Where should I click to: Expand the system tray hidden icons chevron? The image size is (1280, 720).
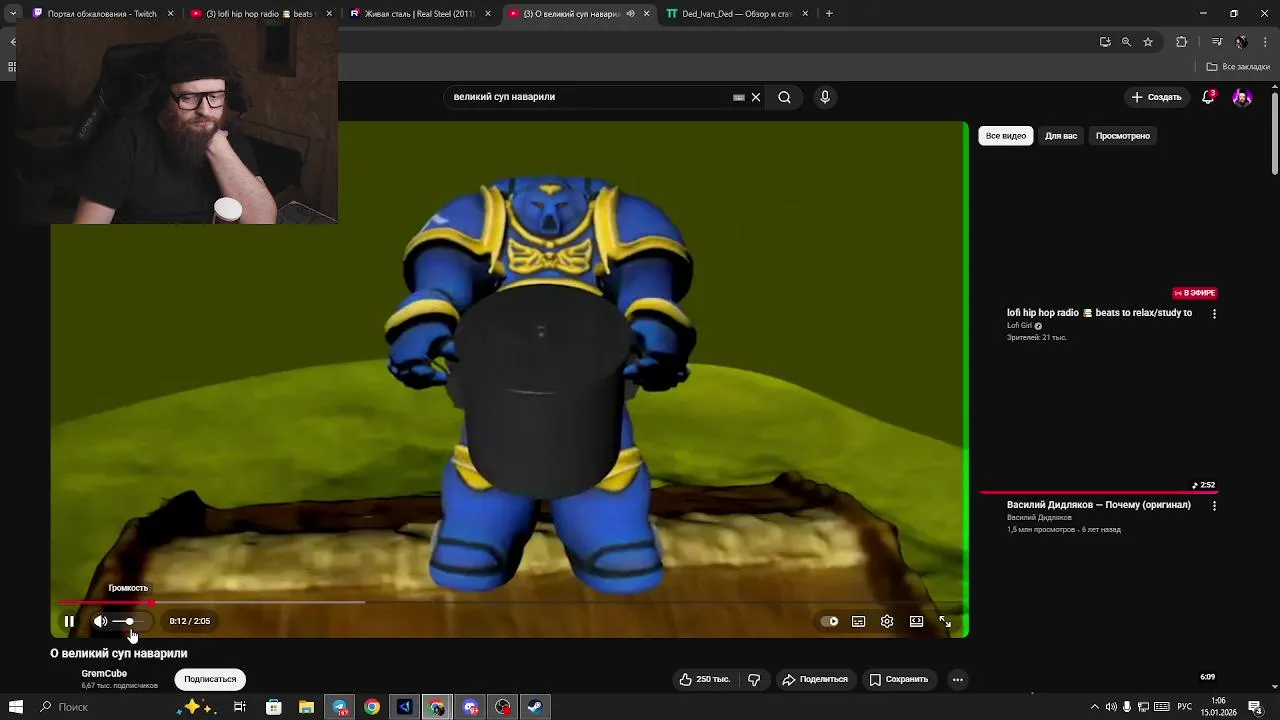(x=1094, y=707)
